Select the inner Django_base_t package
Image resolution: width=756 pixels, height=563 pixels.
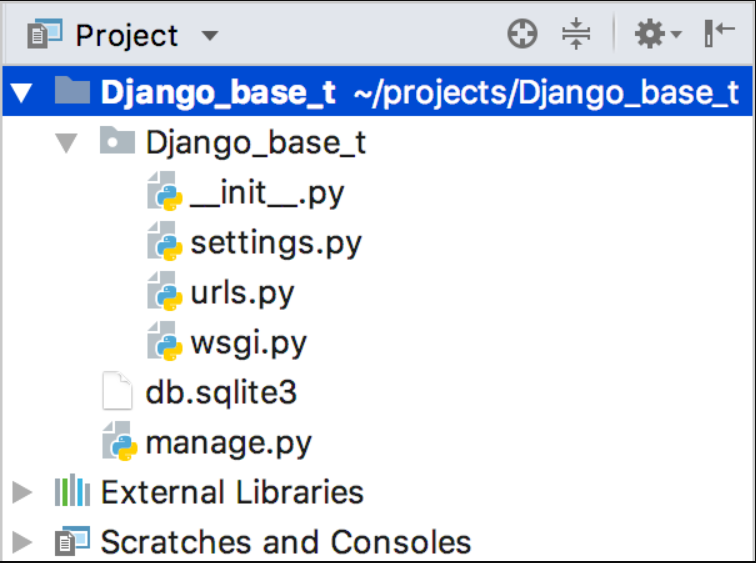pos(256,143)
